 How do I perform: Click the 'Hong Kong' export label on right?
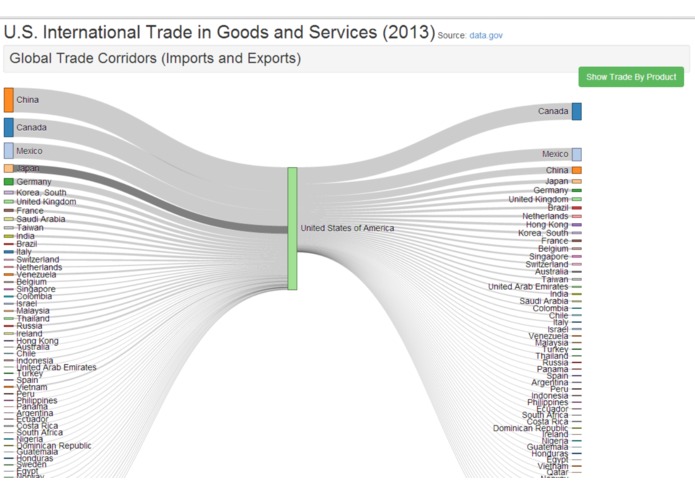coord(547,225)
